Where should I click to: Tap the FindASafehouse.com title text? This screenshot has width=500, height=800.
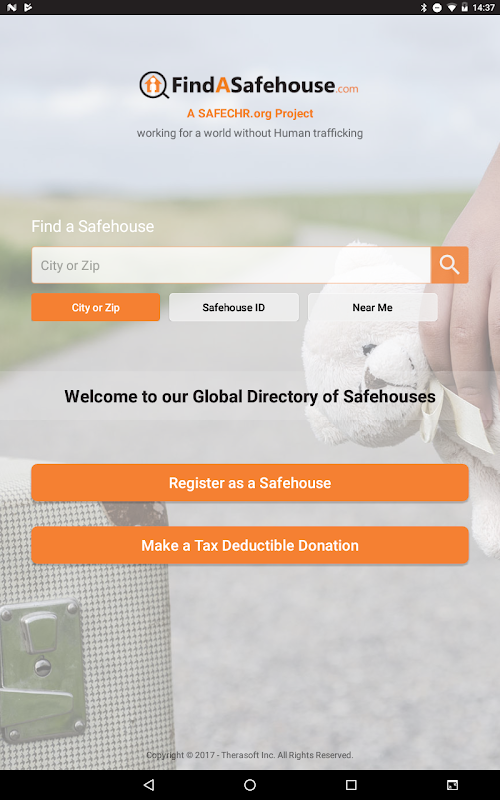pos(265,85)
